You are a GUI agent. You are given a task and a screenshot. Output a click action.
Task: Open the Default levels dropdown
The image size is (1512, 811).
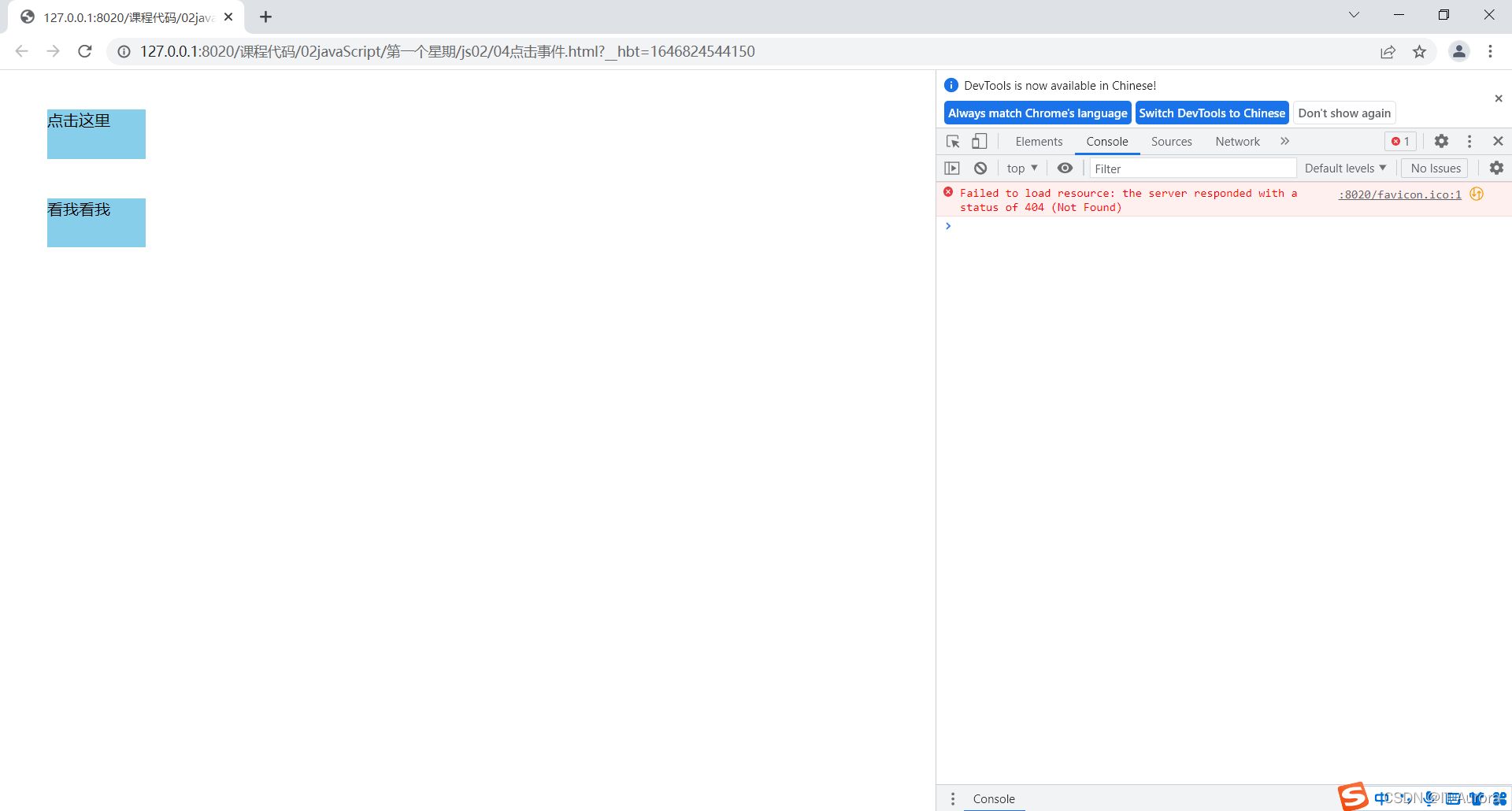pyautogui.click(x=1344, y=168)
